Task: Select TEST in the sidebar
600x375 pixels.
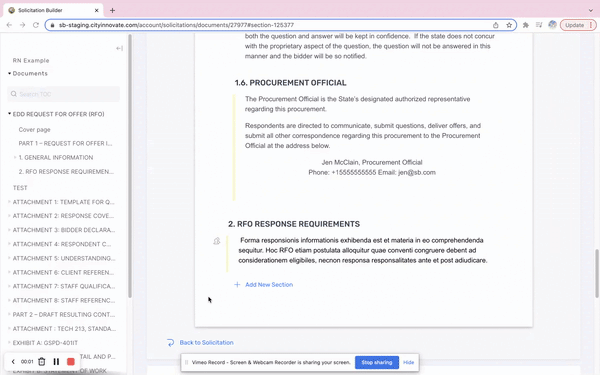Action: click(20, 188)
